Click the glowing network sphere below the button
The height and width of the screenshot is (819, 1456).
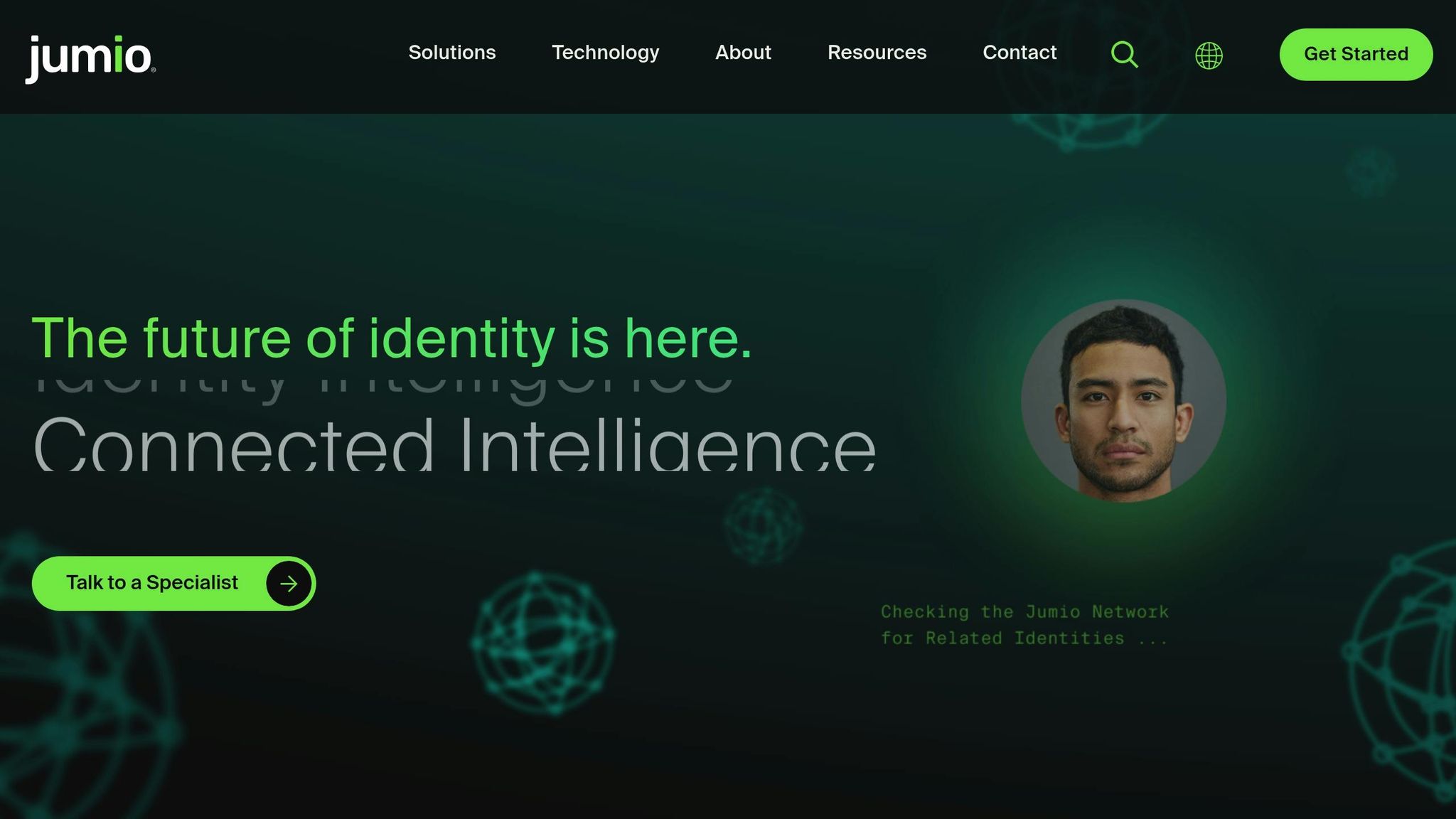tap(543, 643)
